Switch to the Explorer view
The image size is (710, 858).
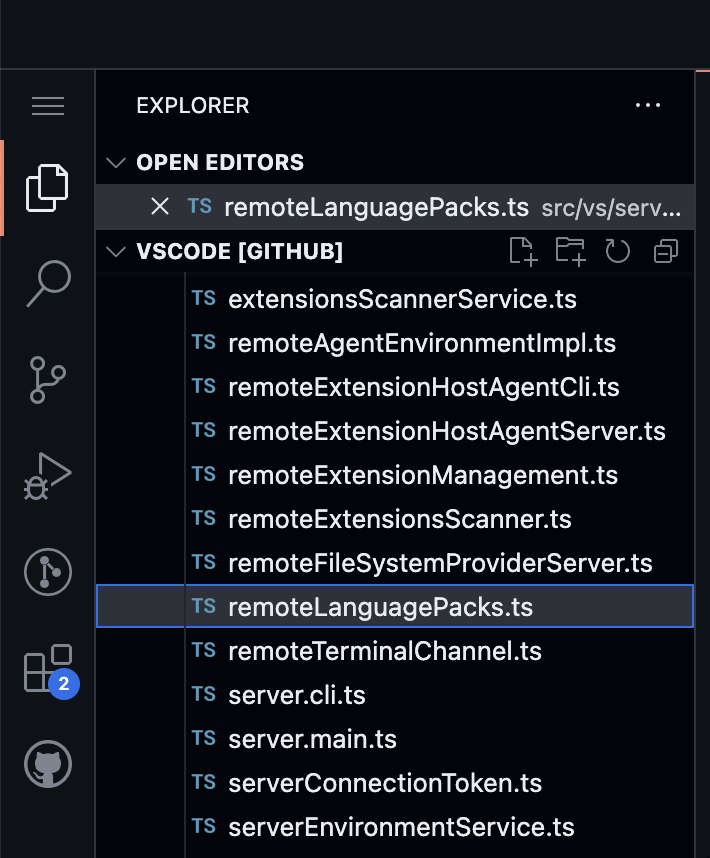[x=47, y=185]
